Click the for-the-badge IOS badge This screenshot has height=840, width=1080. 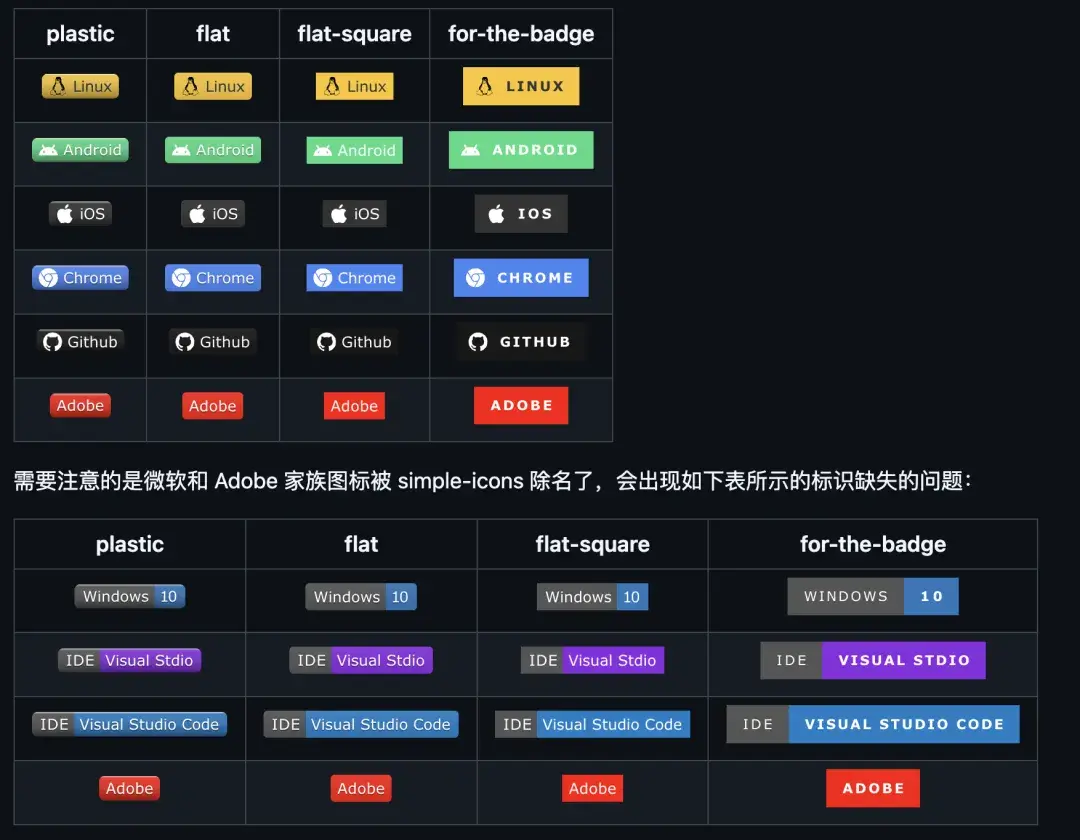click(x=521, y=213)
